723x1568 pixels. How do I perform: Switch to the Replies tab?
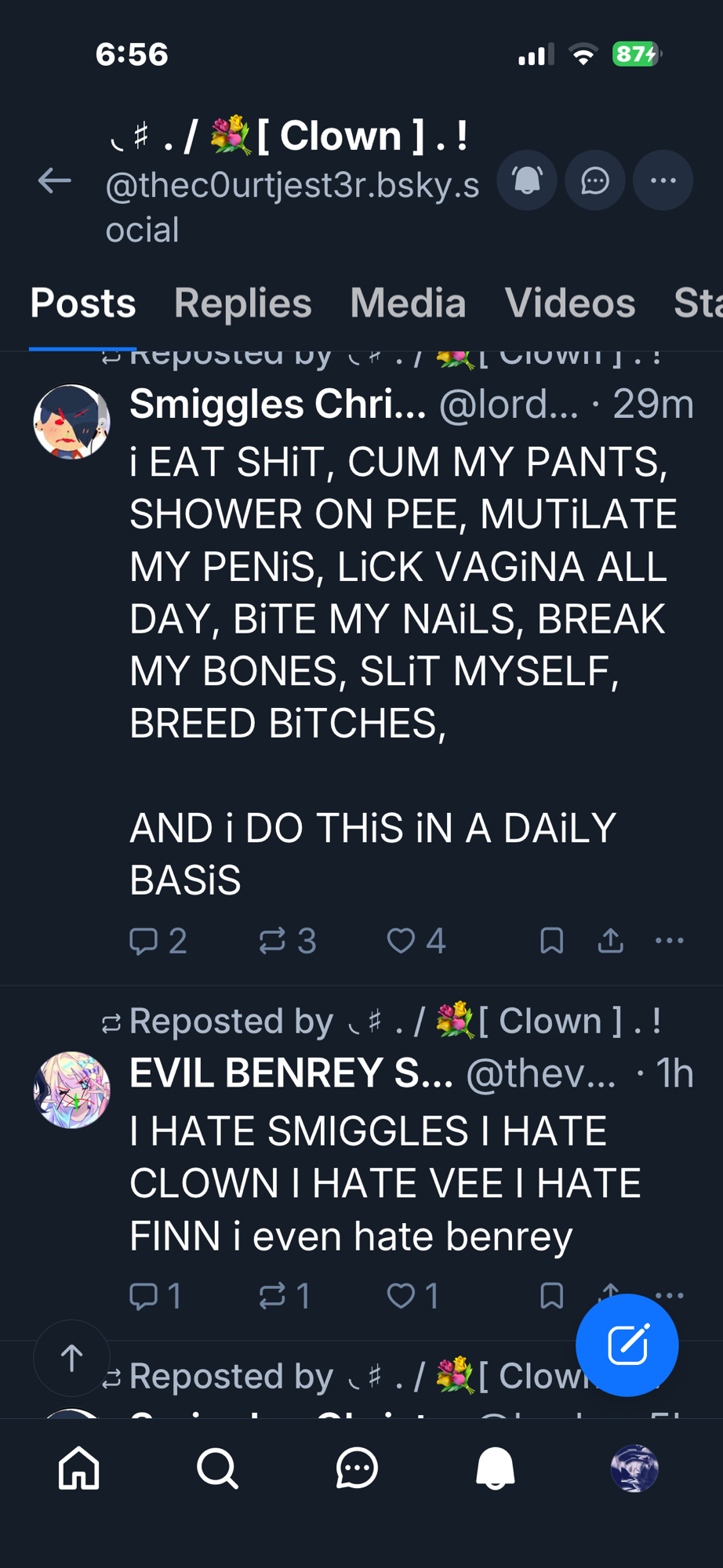pyautogui.click(x=243, y=303)
